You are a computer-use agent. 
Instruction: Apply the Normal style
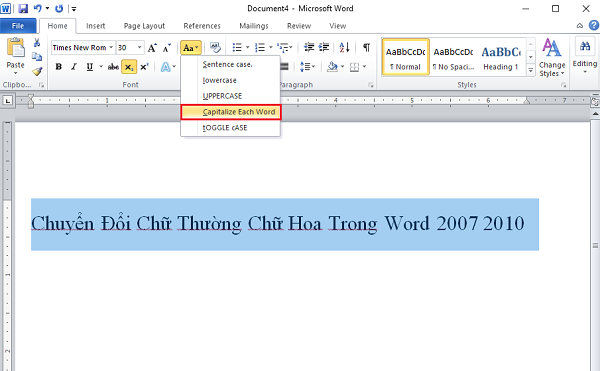pos(406,57)
